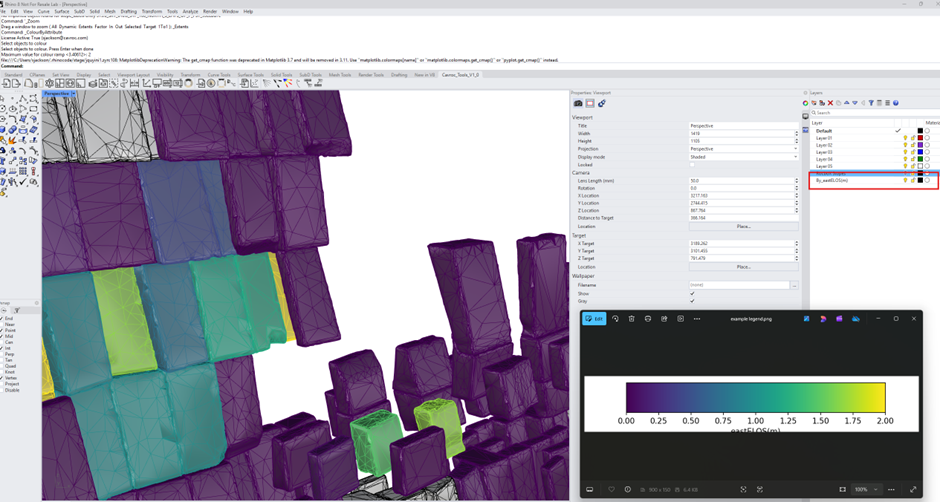Open the Projection dropdown

point(743,149)
